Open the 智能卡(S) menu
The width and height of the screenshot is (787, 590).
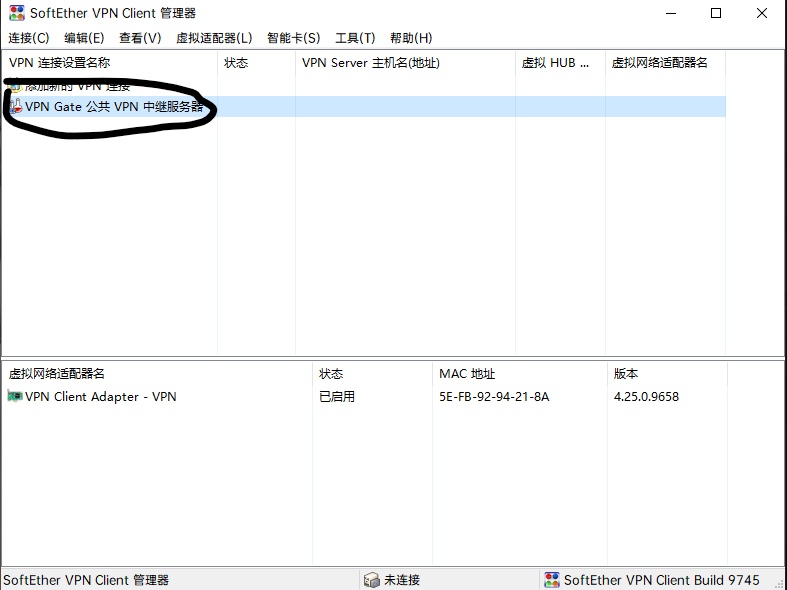[x=293, y=38]
